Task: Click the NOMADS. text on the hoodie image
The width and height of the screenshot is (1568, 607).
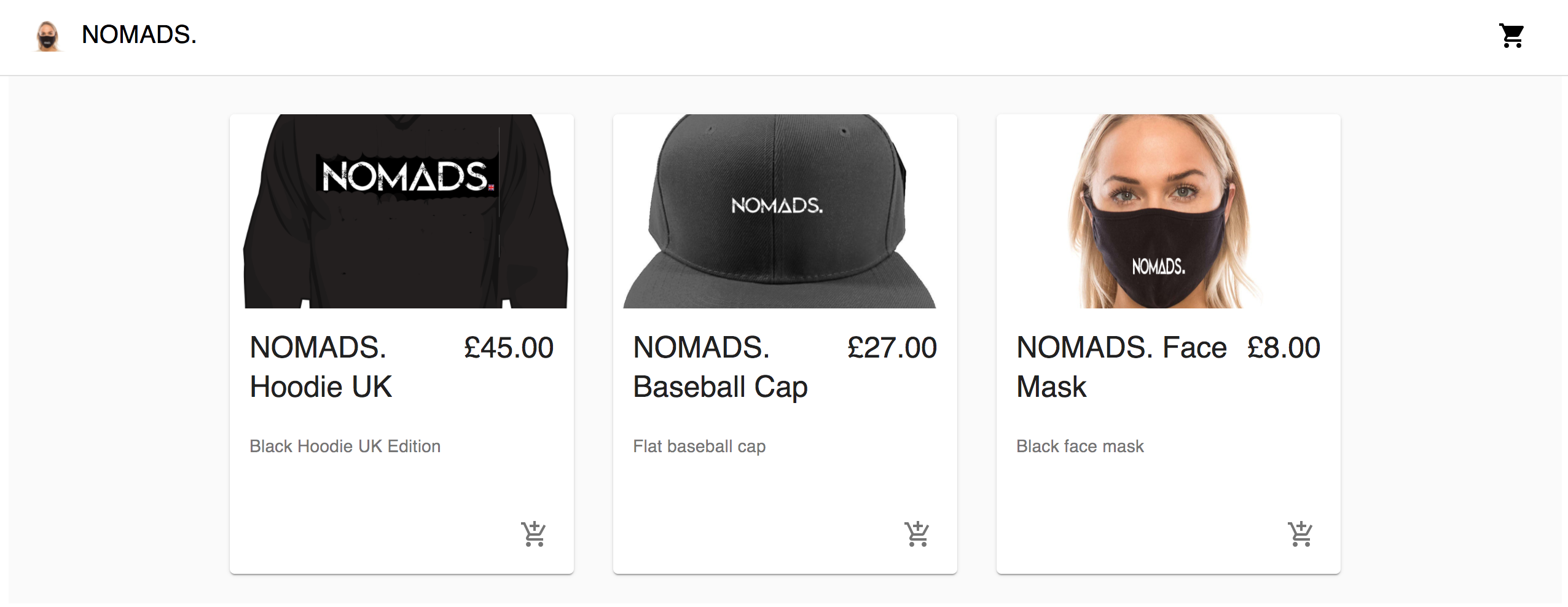Action: (407, 177)
